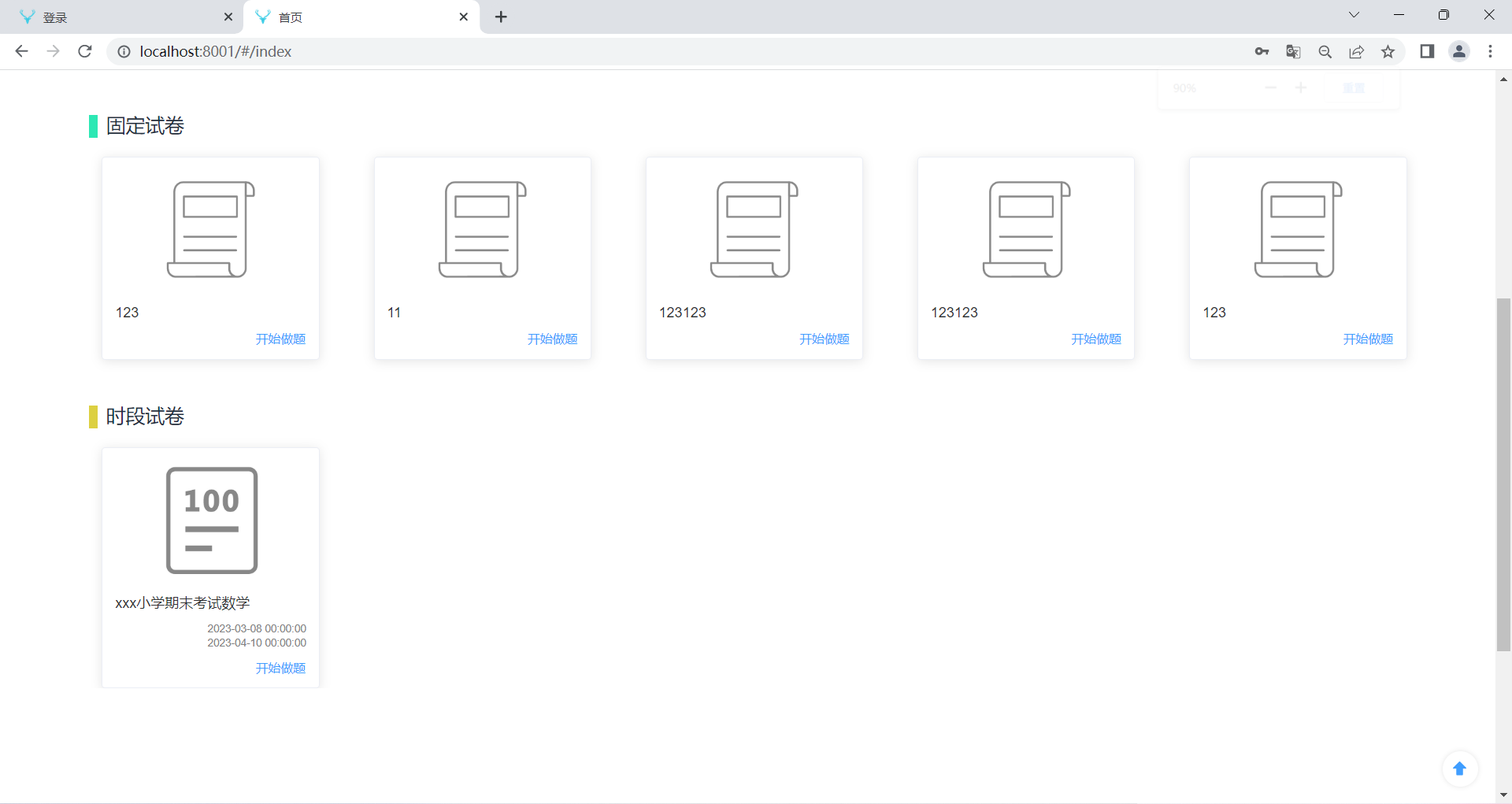Viewport: 1512px width, 804px height.
Task: Switch to the 登录 tab
Action: (x=121, y=17)
